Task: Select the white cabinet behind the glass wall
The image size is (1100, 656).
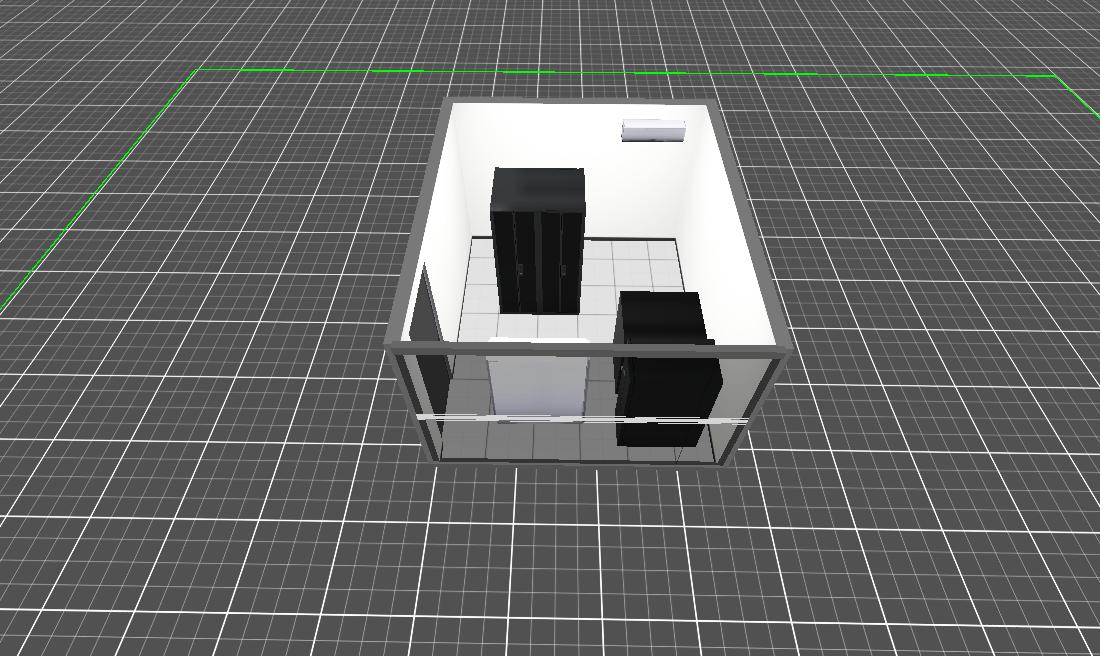Action: pyautogui.click(x=537, y=382)
